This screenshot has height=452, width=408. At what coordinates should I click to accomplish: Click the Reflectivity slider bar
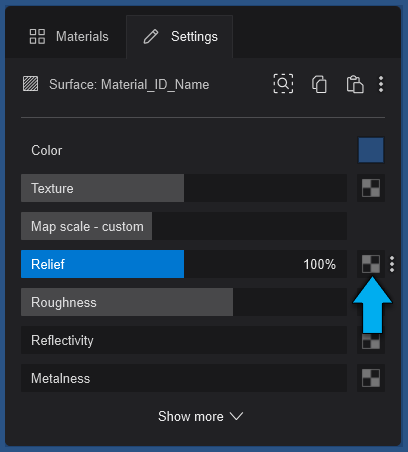click(184, 340)
